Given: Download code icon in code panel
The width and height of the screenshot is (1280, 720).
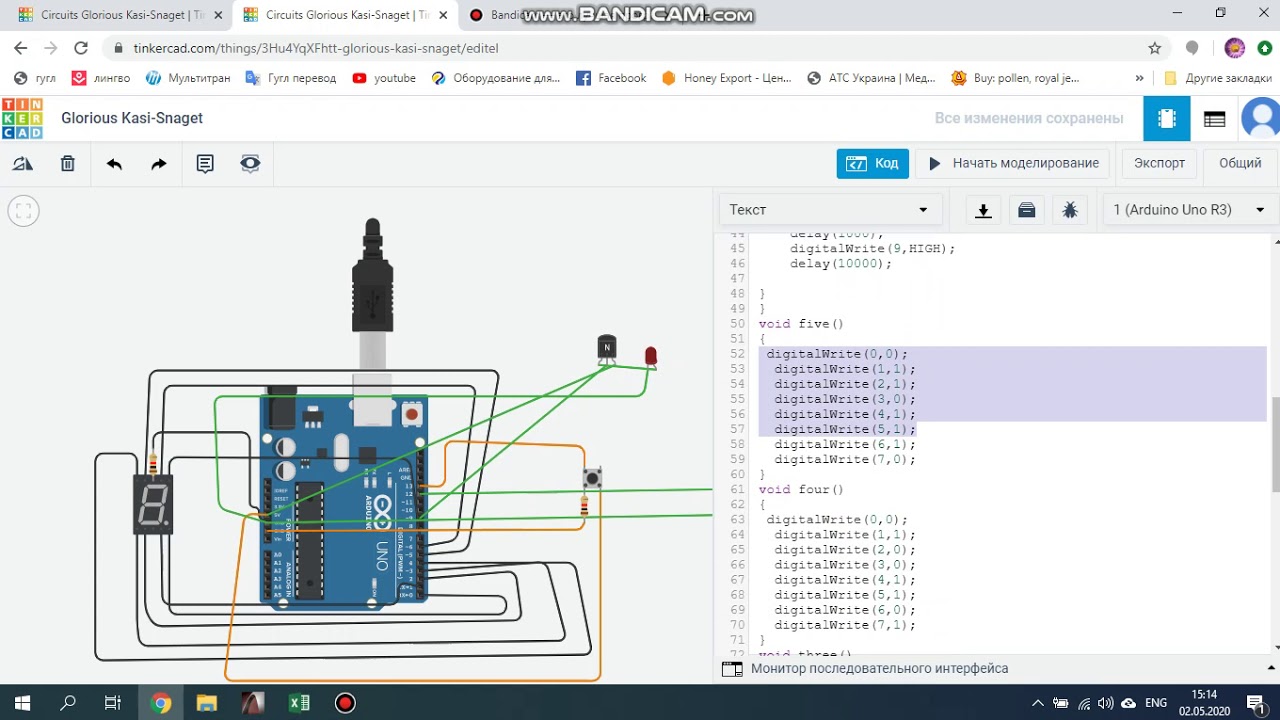Looking at the screenshot, I should point(983,210).
